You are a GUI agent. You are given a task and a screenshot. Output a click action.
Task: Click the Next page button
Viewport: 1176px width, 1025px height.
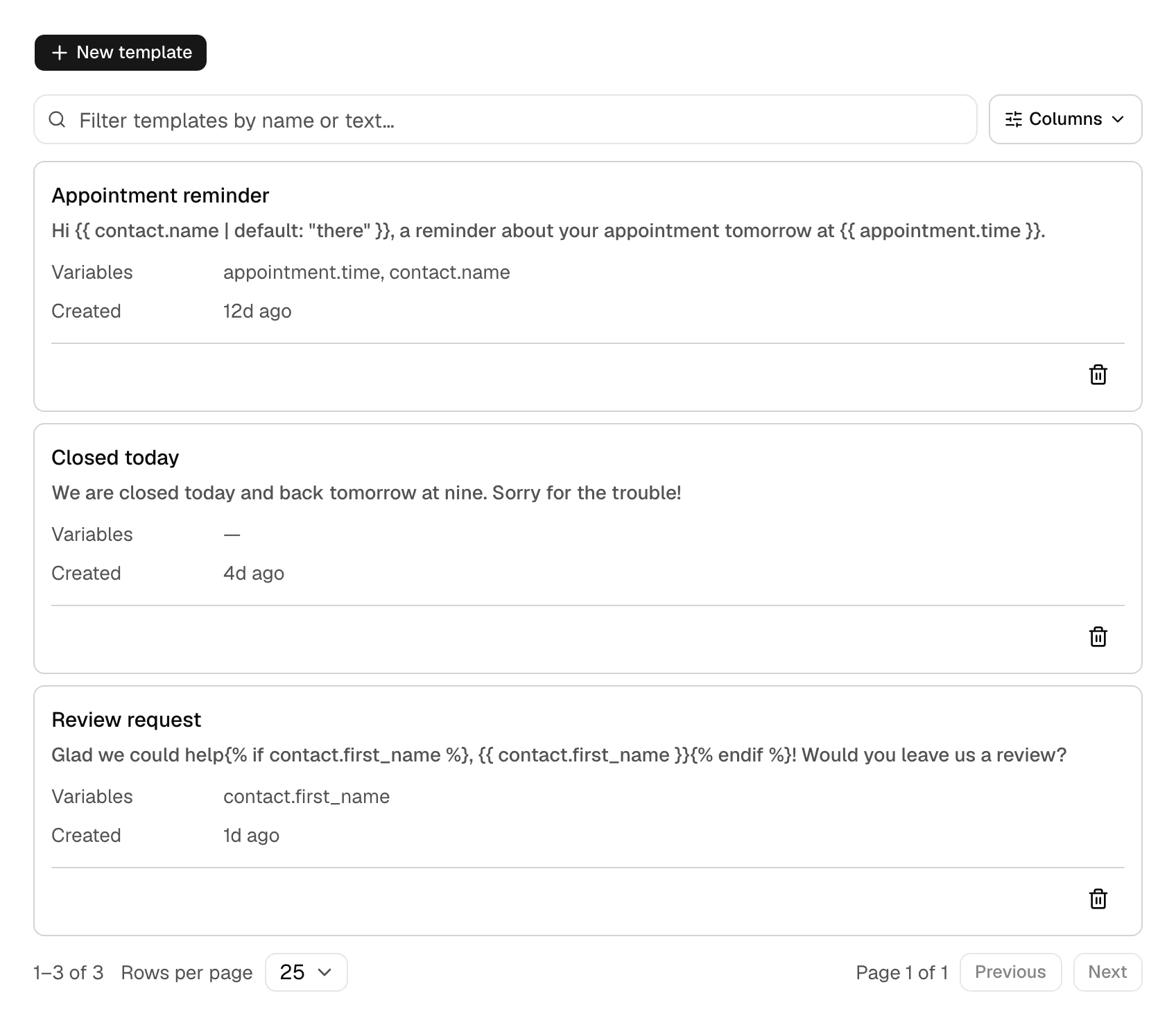(x=1107, y=972)
